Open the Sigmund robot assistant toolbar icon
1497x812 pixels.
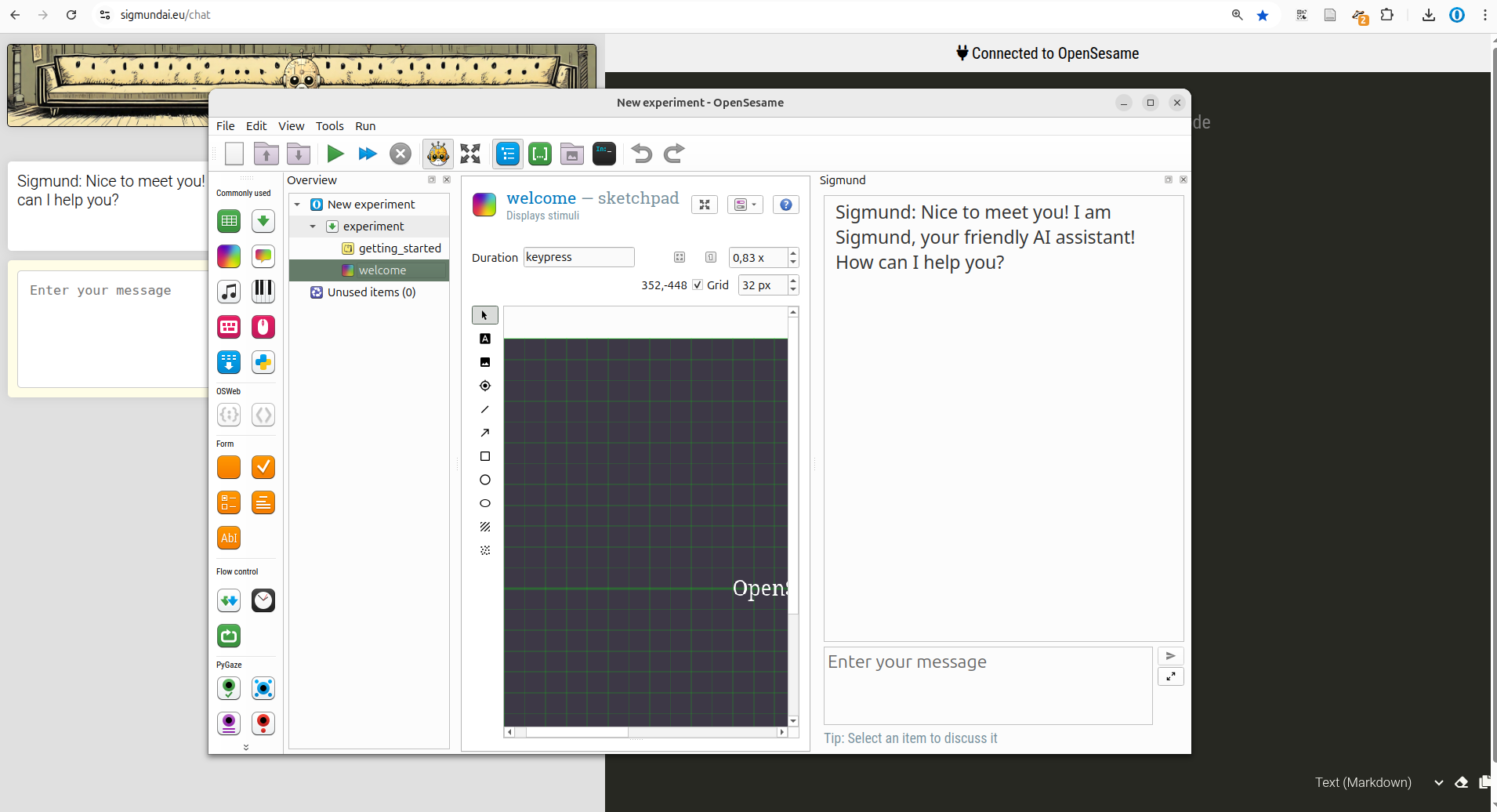(437, 153)
